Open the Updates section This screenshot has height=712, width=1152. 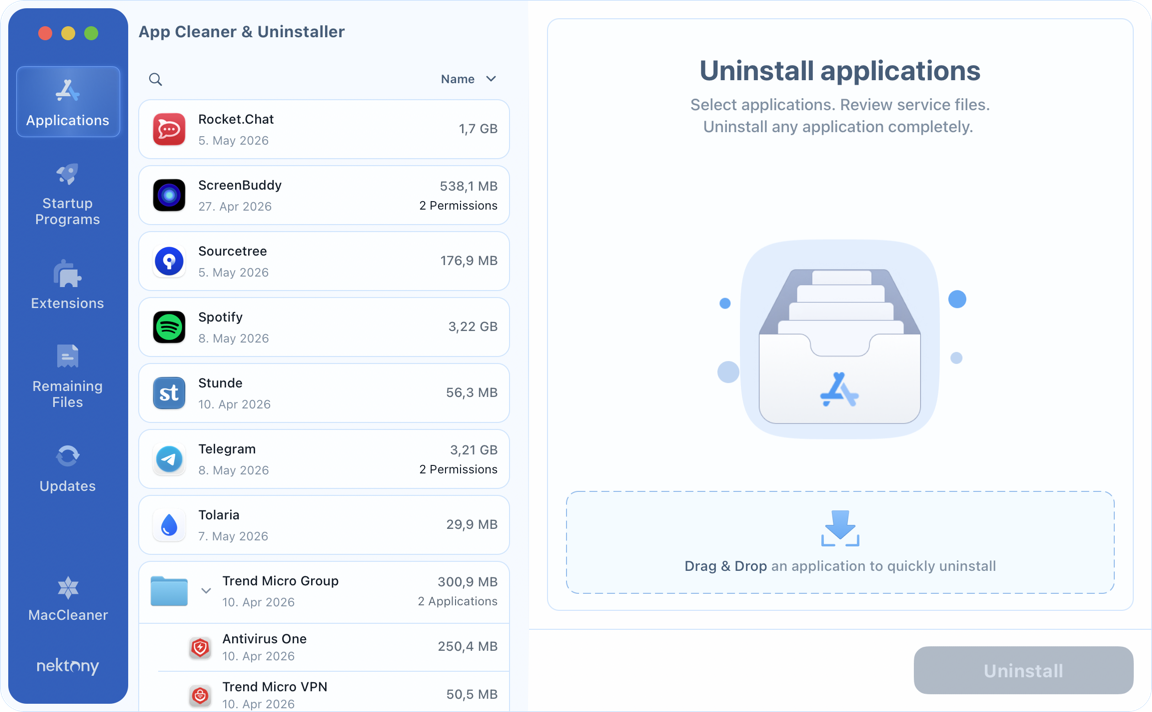pos(68,469)
